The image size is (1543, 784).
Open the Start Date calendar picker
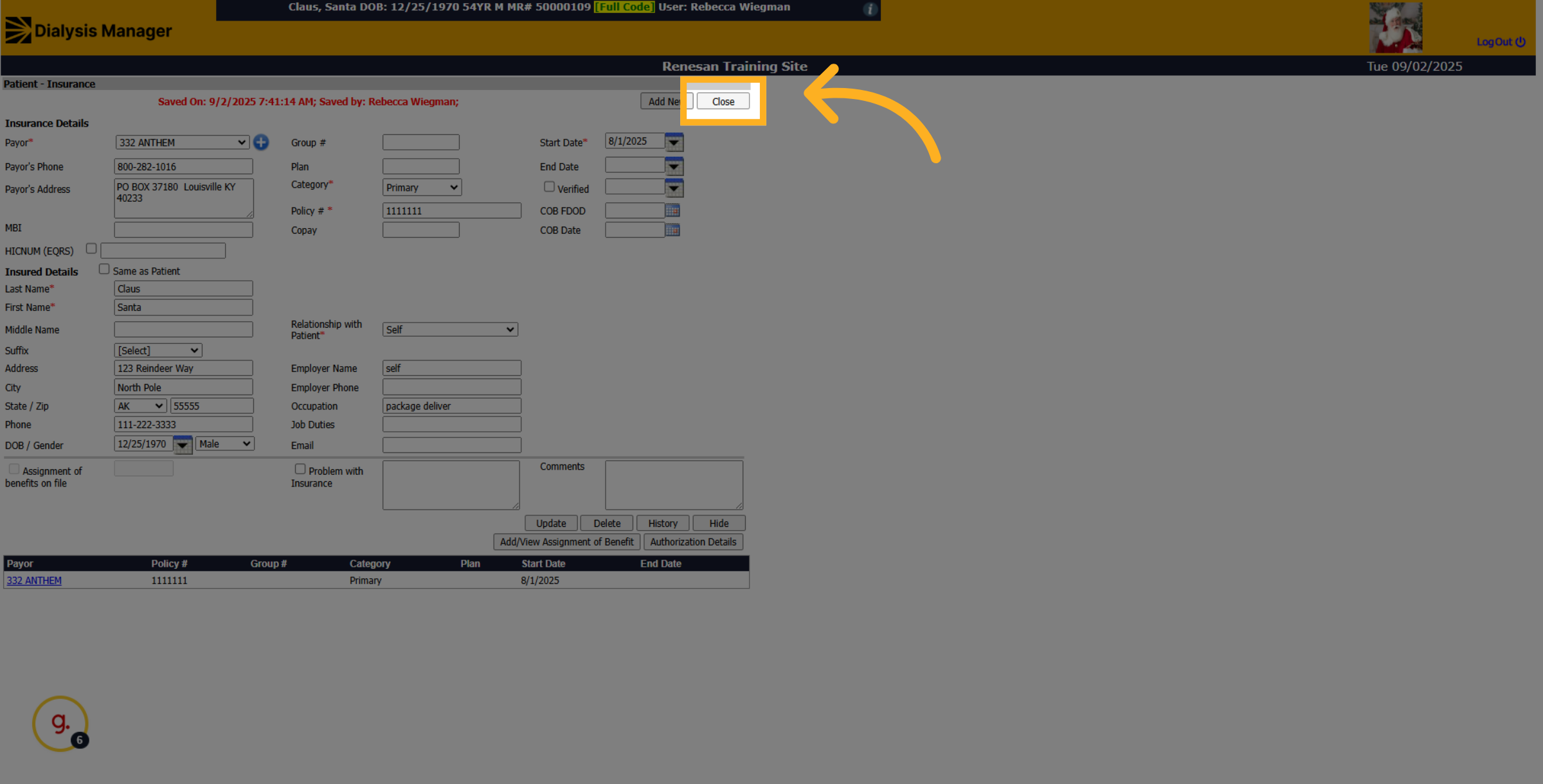(x=674, y=142)
